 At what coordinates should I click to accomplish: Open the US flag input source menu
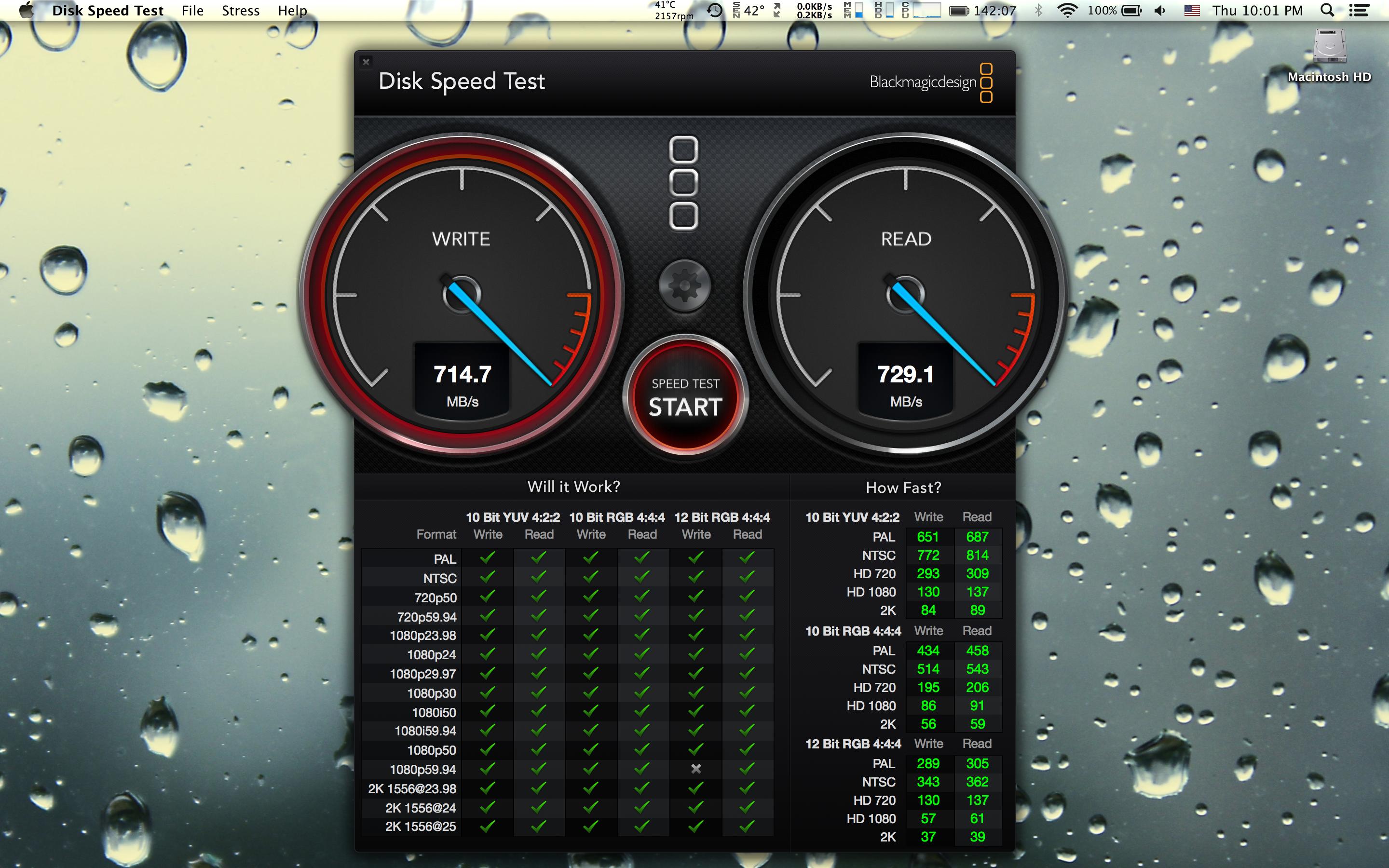pos(1192,10)
